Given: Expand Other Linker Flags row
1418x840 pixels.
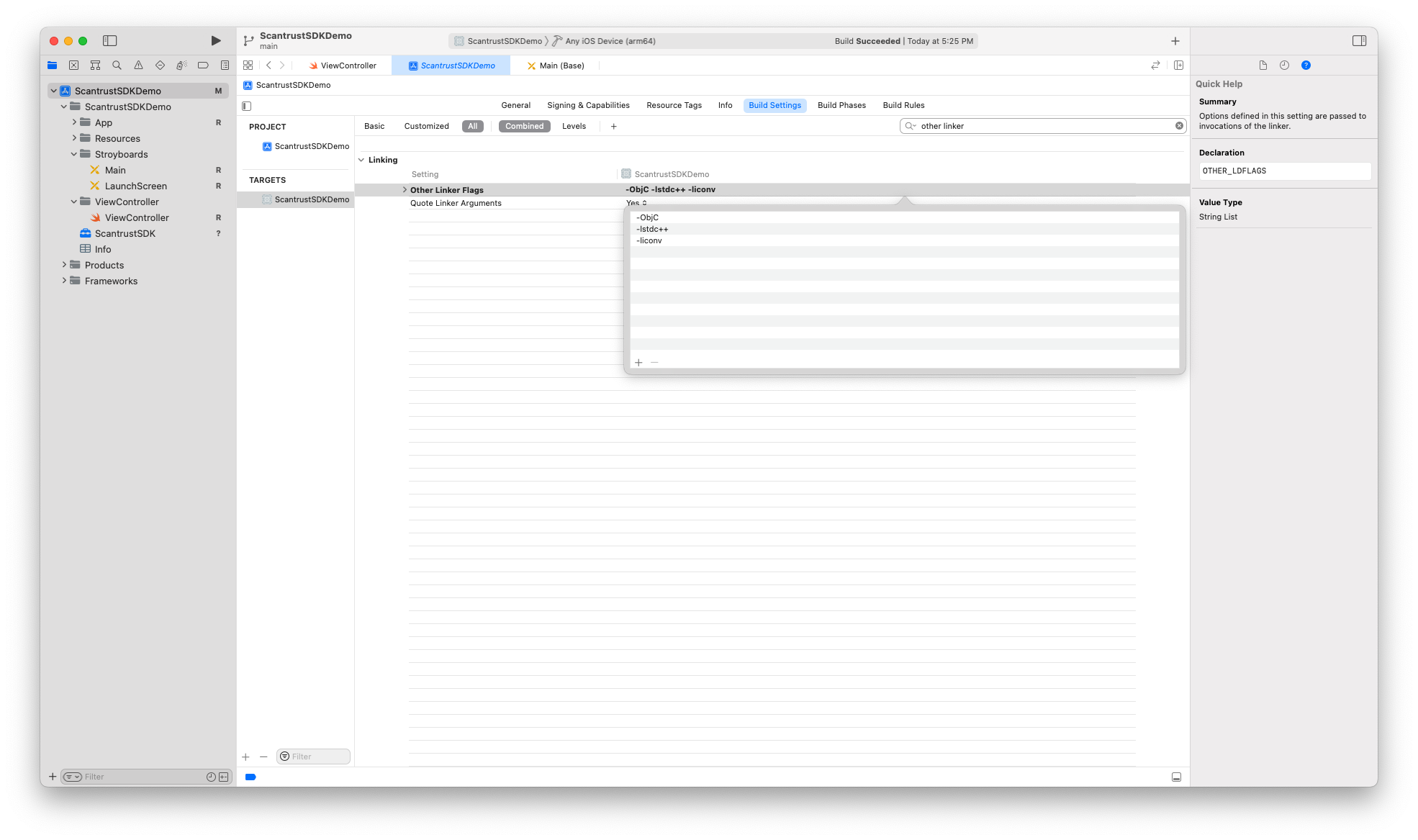Looking at the screenshot, I should (405, 190).
